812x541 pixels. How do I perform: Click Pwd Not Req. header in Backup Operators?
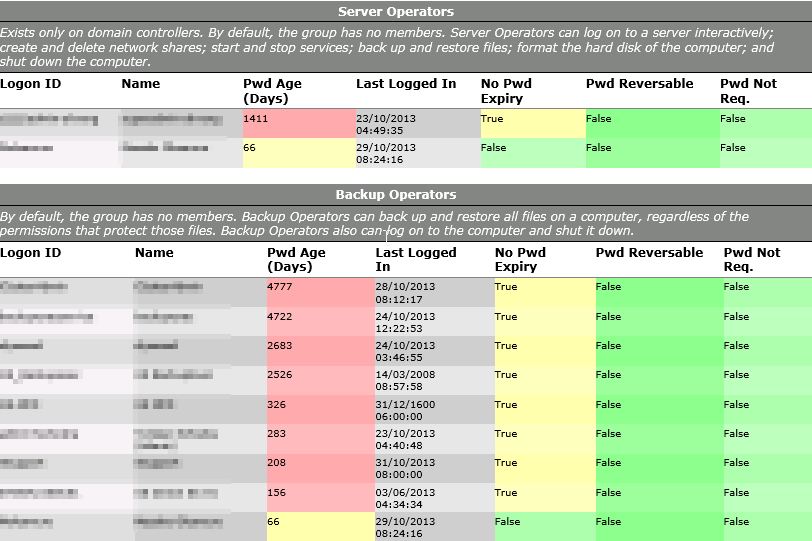(751, 259)
